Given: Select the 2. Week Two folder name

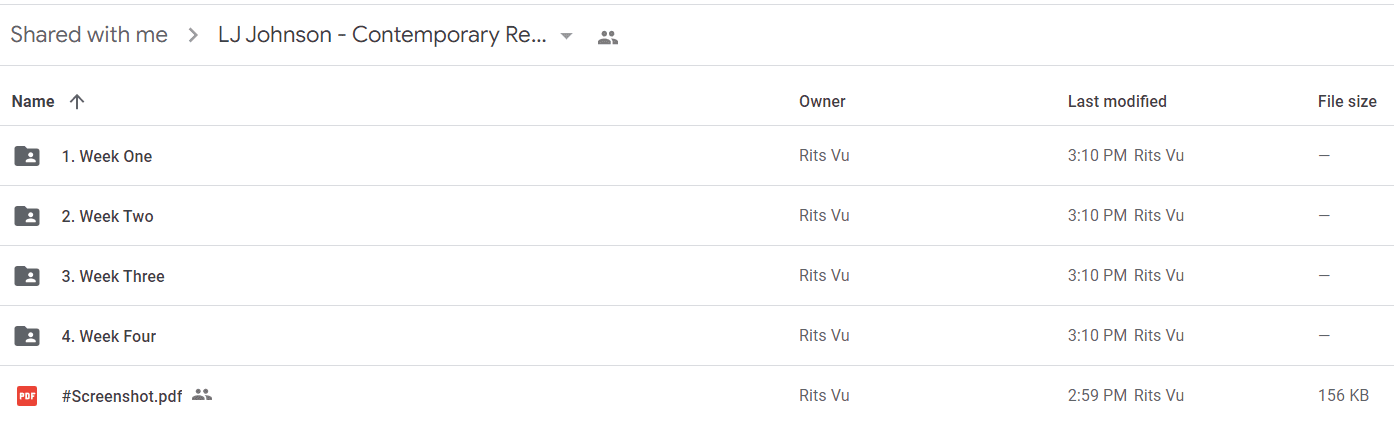Looking at the screenshot, I should (107, 216).
